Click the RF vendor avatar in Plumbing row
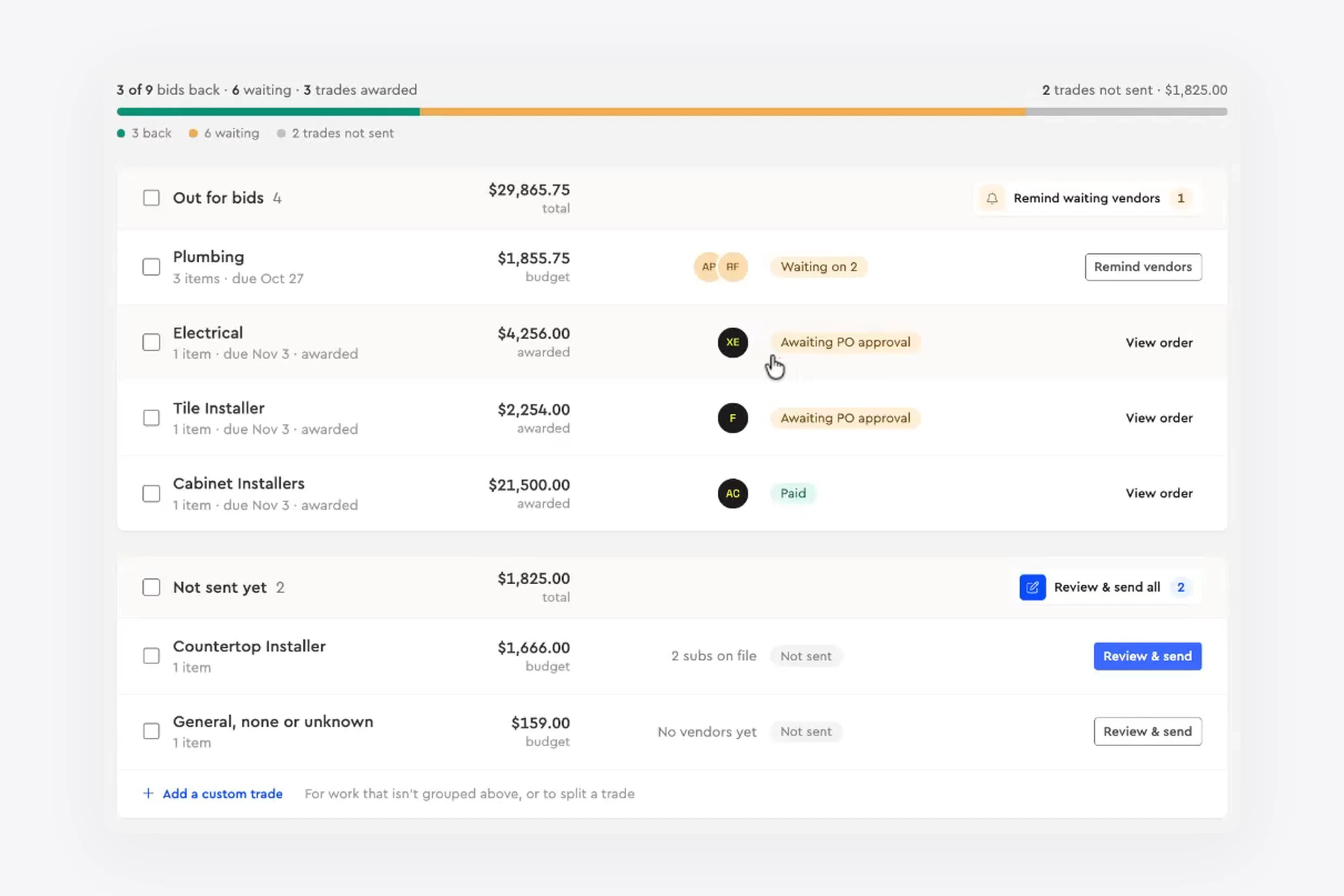1344x896 pixels. [x=733, y=267]
